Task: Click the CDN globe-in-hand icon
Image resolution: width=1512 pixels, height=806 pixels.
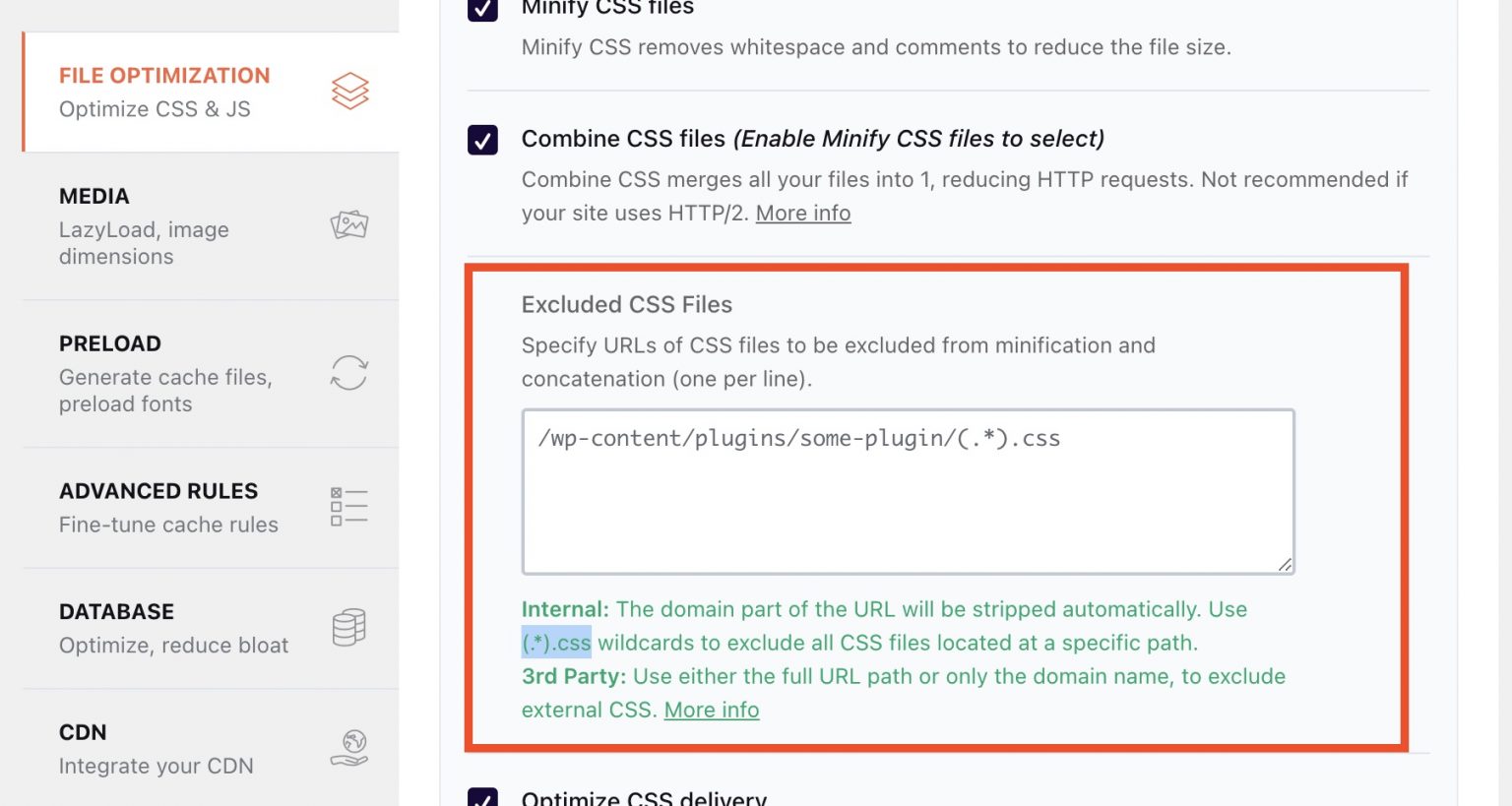Action: [x=349, y=749]
